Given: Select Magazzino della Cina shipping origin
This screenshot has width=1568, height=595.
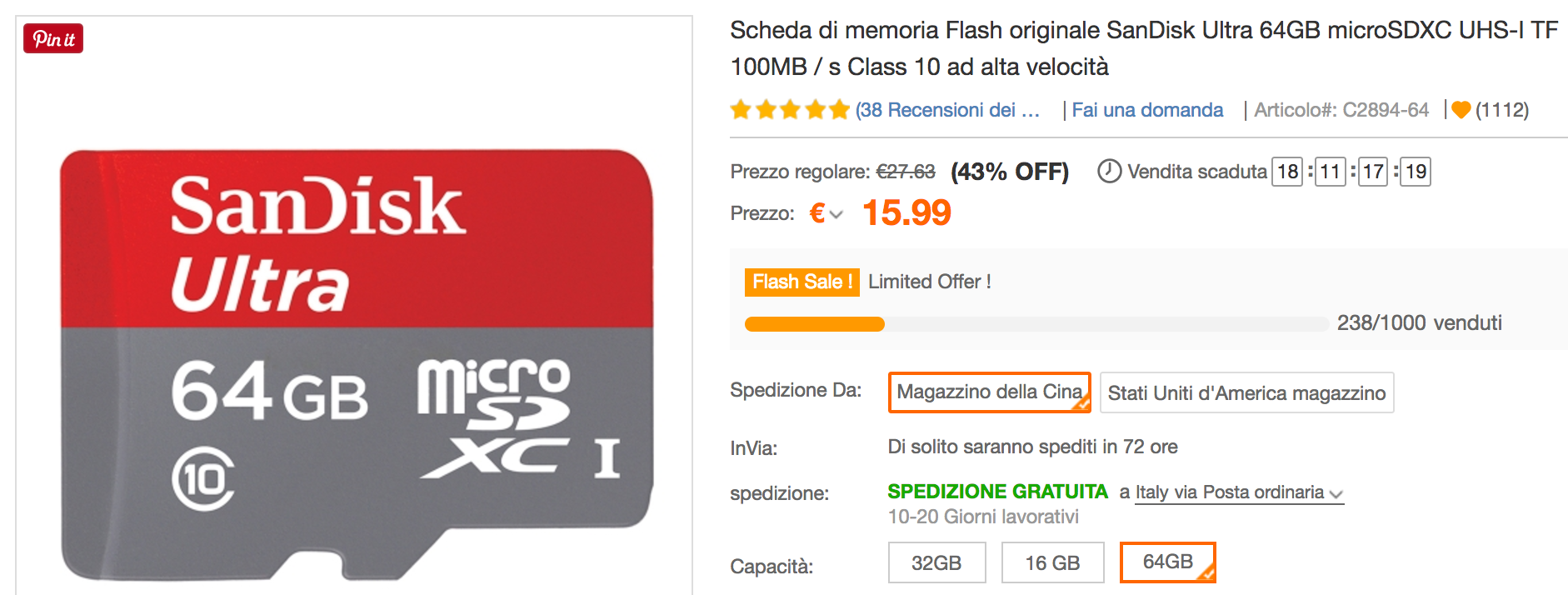Looking at the screenshot, I should coord(989,392).
